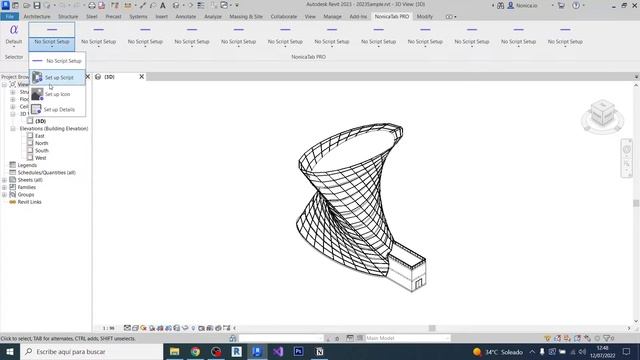
Task: Choose Set up Icon from the dropdown
Action: pos(57,94)
